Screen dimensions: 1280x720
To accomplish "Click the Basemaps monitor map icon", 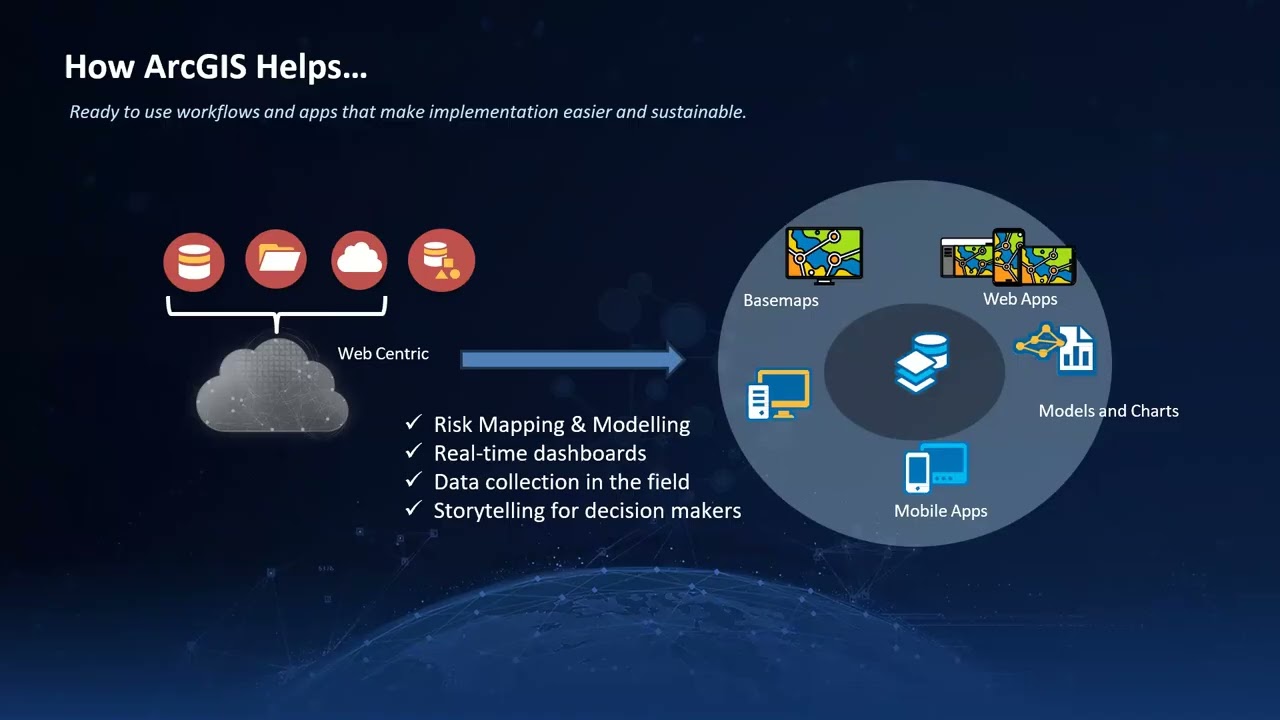I will click(x=824, y=255).
